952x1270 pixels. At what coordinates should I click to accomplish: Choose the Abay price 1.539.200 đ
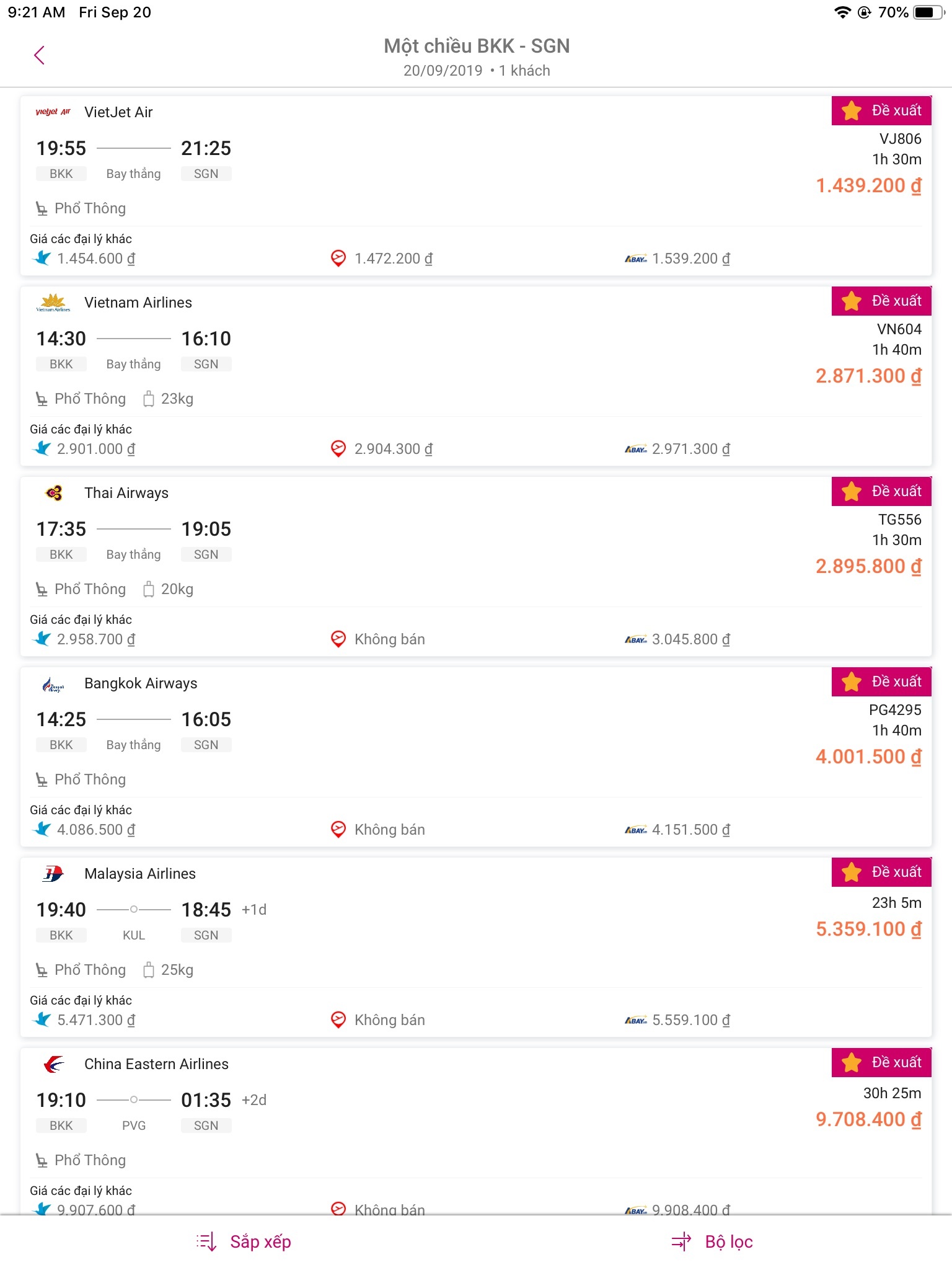click(x=690, y=259)
